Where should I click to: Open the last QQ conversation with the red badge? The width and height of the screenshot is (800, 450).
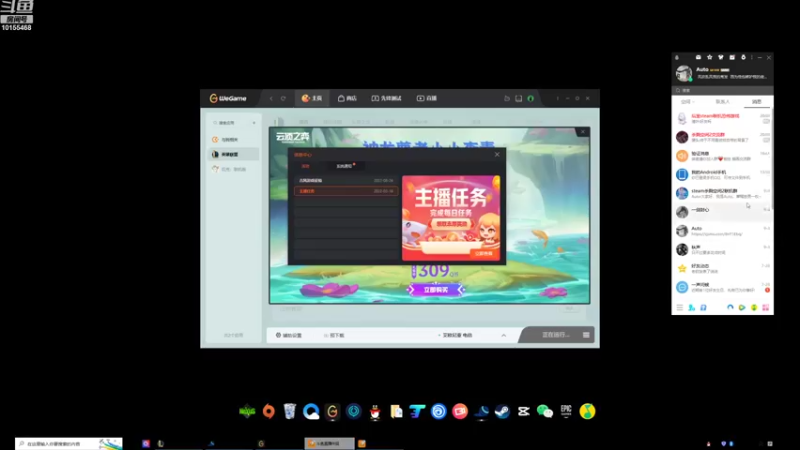pos(721,287)
